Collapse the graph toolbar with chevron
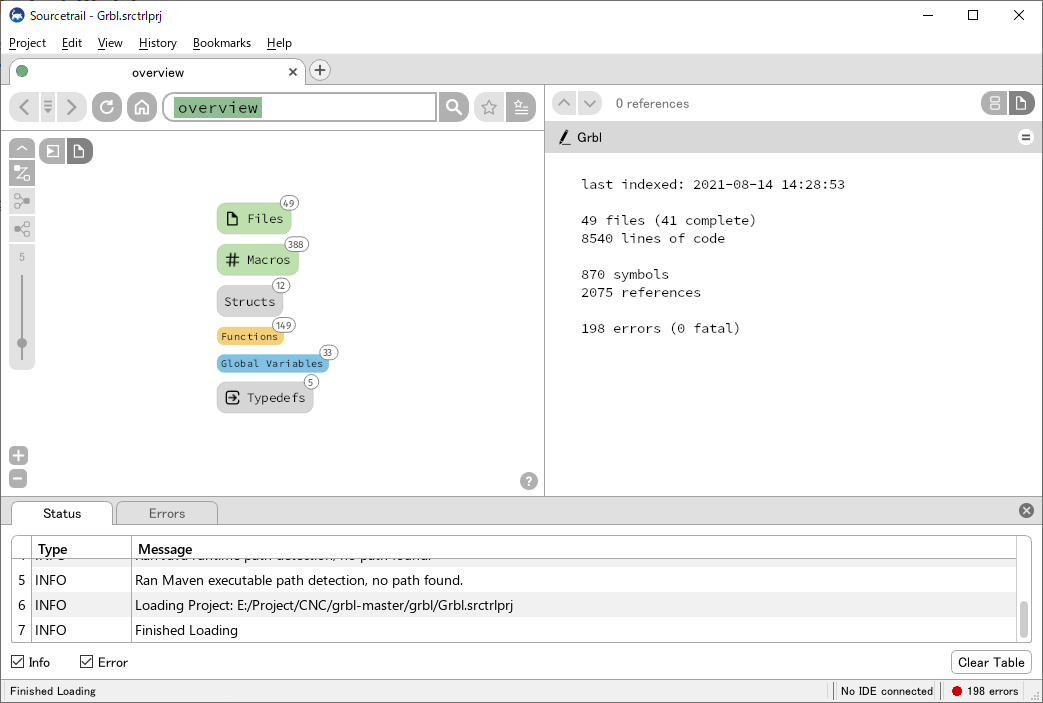The width and height of the screenshot is (1043, 703). coord(22,148)
